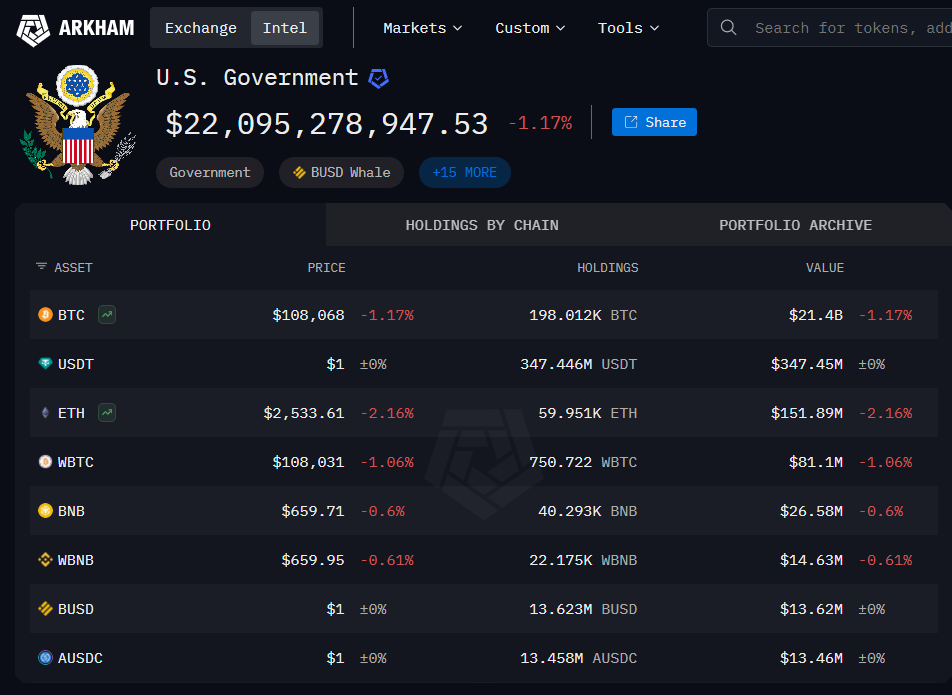The height and width of the screenshot is (695, 952).
Task: Click the USDT asset name
Action: click(x=76, y=364)
